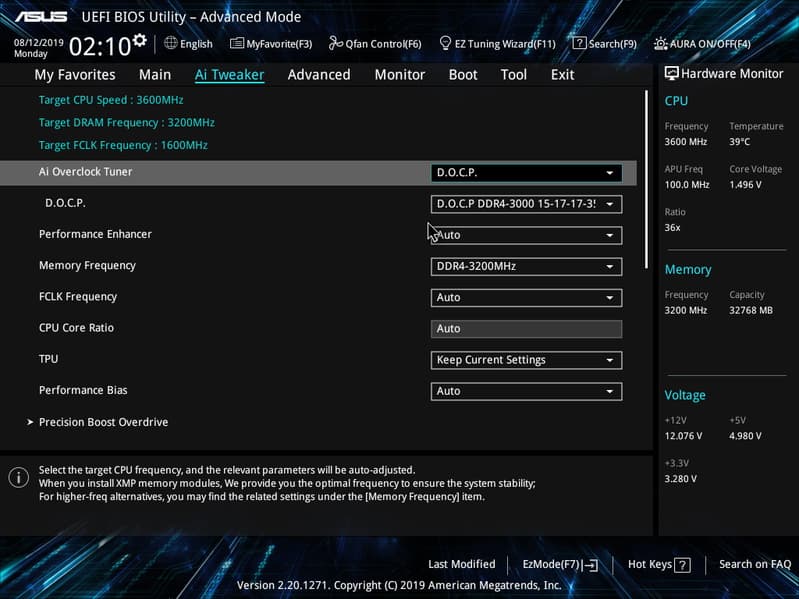Image resolution: width=799 pixels, height=599 pixels.
Task: Open the TPU dropdown
Action: (526, 360)
